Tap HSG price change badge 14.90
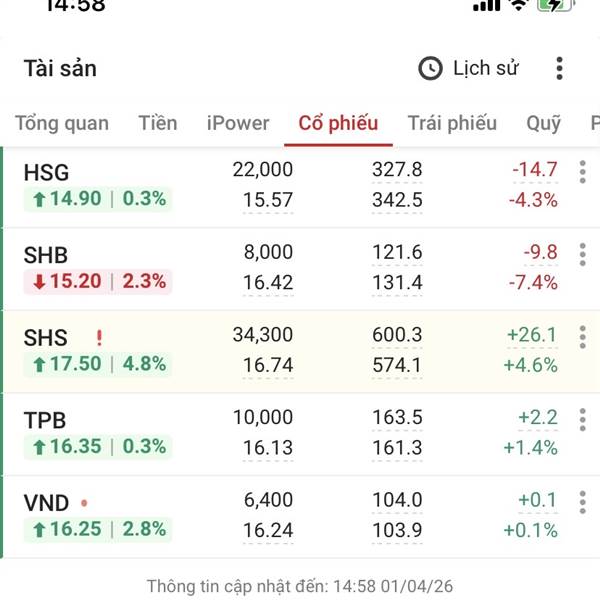 tap(97, 199)
